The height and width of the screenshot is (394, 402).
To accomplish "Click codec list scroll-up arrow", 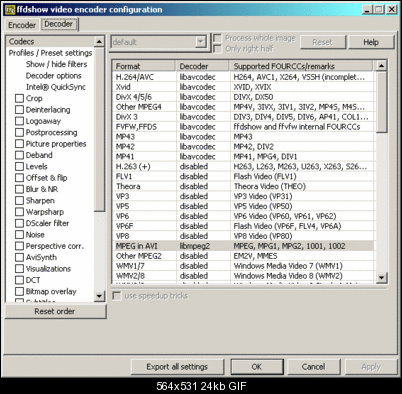I will 381,66.
